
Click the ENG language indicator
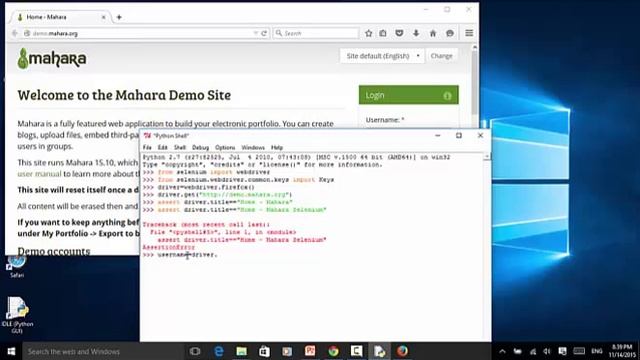(x=597, y=351)
